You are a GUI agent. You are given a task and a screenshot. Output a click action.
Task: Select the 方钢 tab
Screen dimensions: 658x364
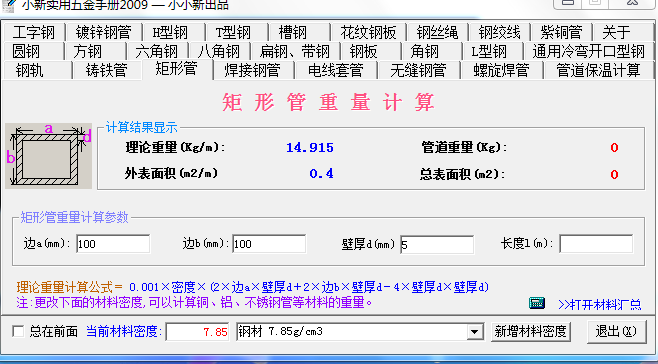click(95, 51)
